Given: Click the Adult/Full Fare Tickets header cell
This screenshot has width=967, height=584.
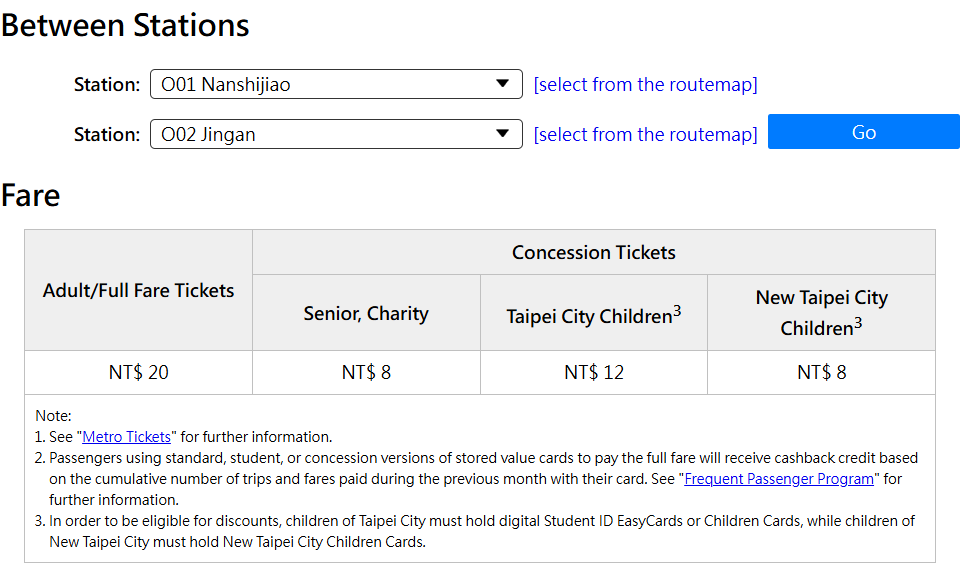Looking at the screenshot, I should [139, 291].
